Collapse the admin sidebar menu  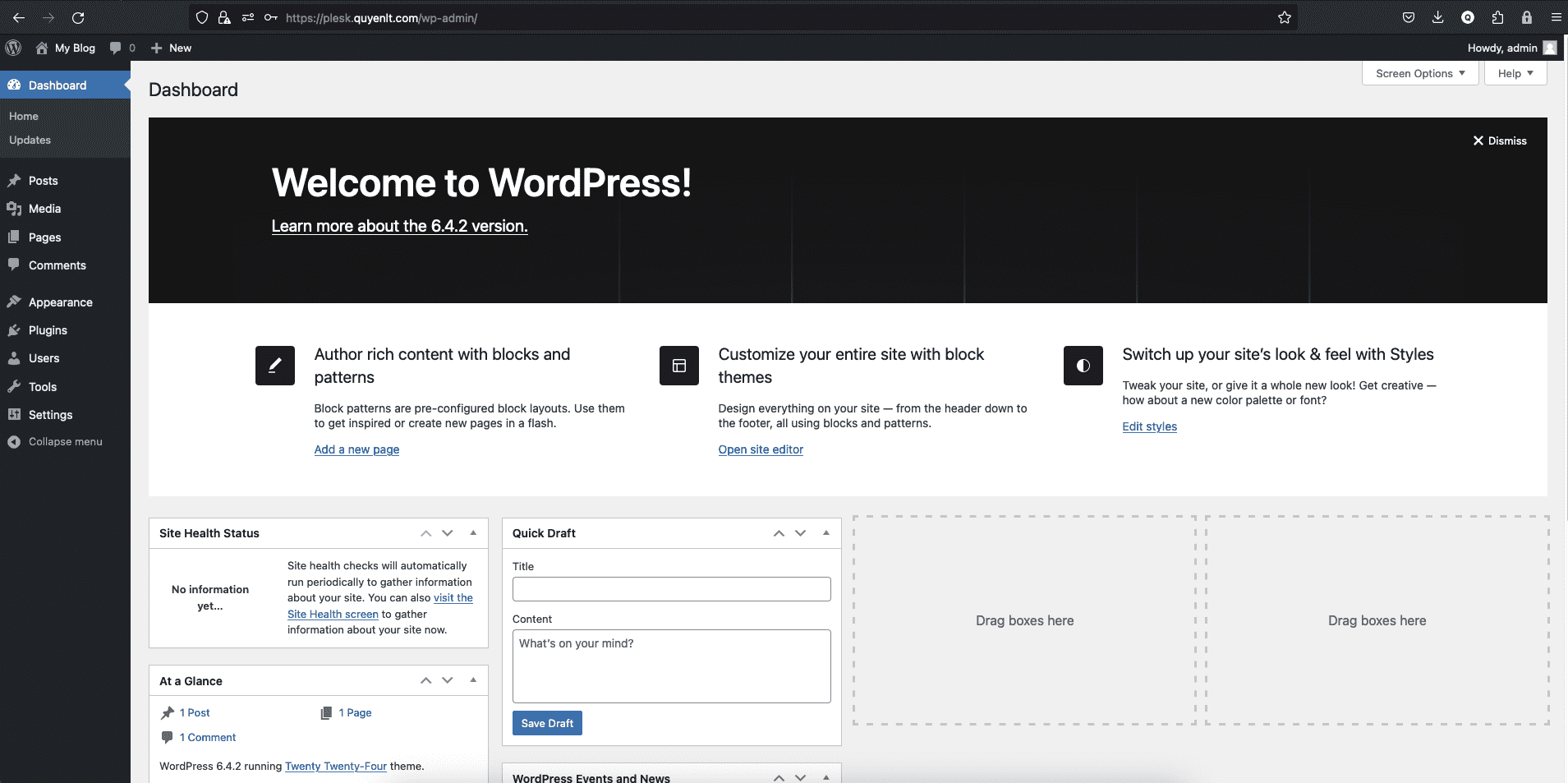(x=65, y=442)
